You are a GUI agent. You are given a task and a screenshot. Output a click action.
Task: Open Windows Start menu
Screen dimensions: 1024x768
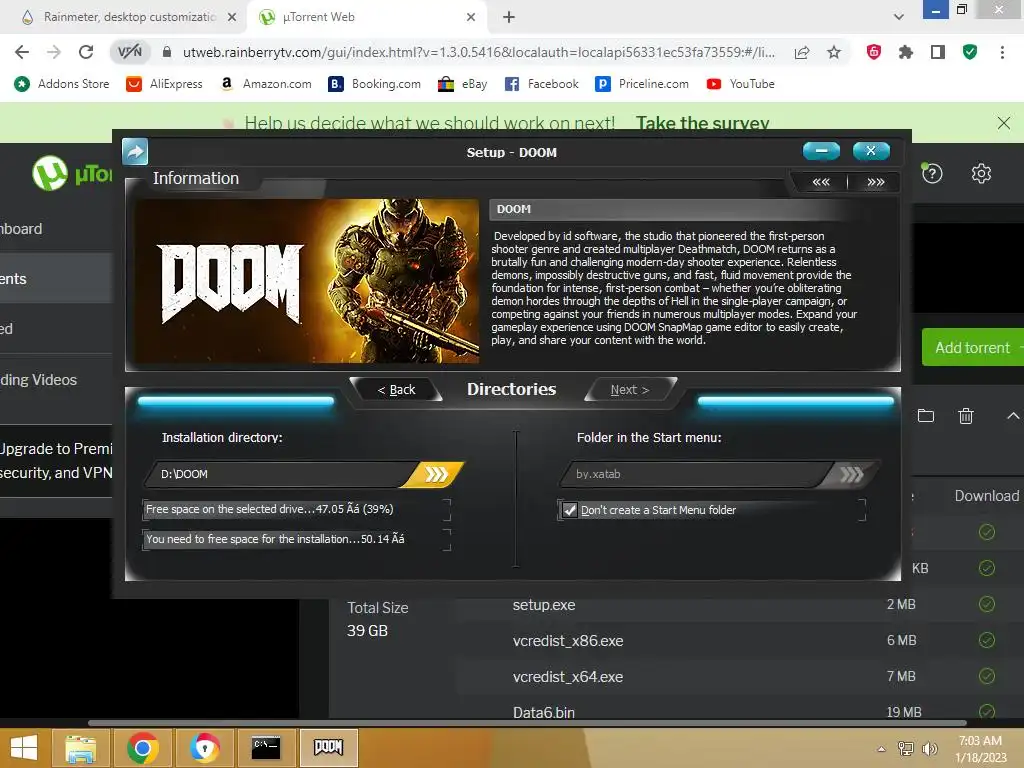24,748
